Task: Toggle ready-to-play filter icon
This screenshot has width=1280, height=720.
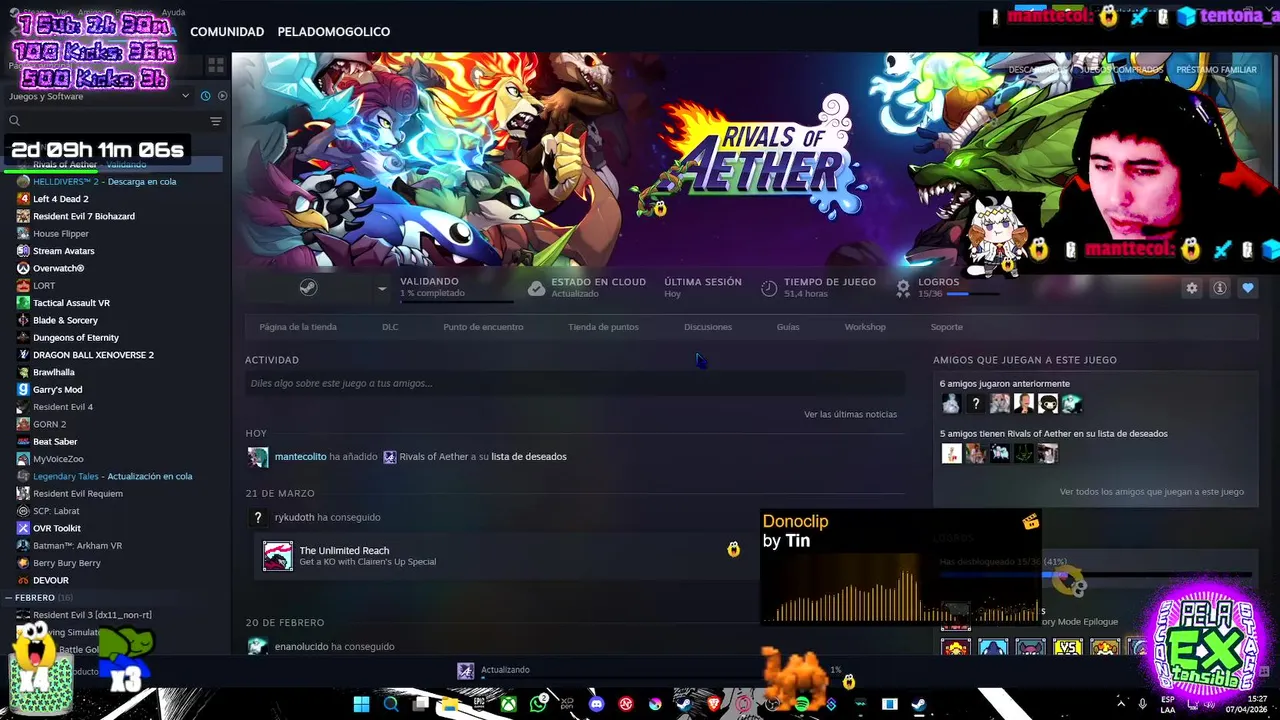Action: (222, 96)
